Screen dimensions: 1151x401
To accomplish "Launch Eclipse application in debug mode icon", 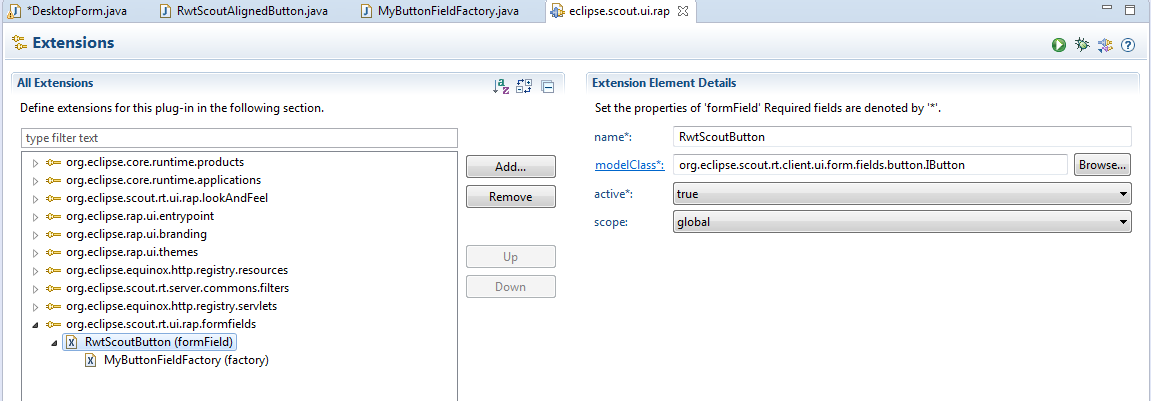I will [1081, 46].
